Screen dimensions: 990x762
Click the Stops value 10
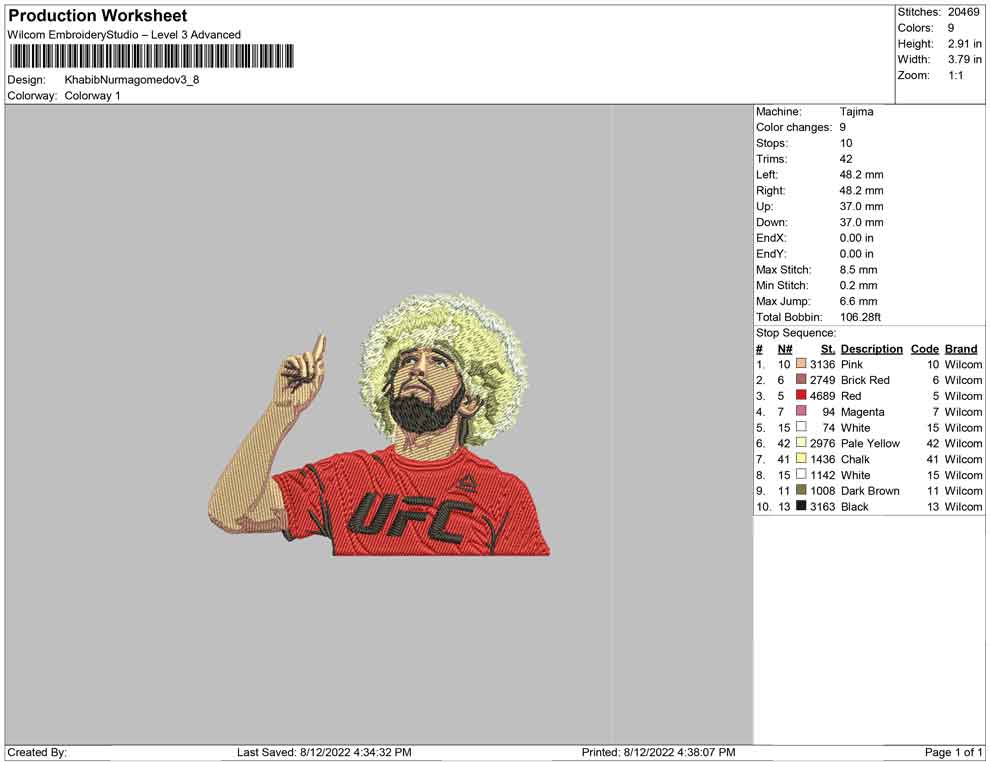pyautogui.click(x=846, y=143)
